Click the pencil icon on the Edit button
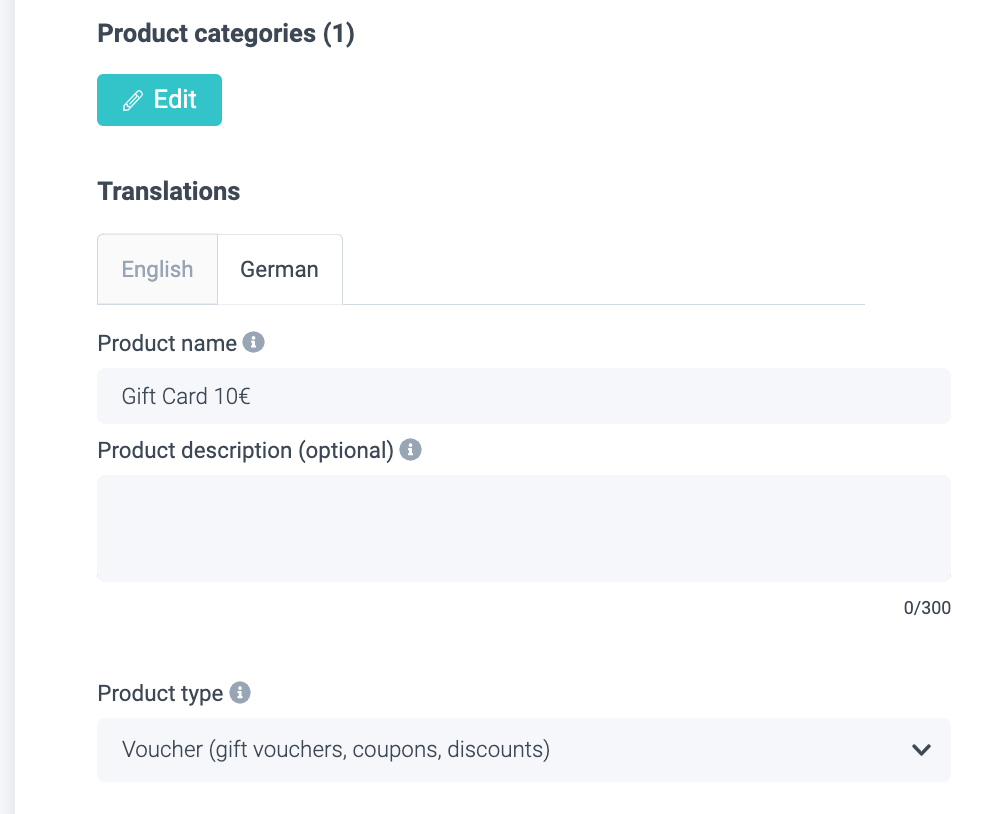This screenshot has width=992, height=814. [134, 99]
